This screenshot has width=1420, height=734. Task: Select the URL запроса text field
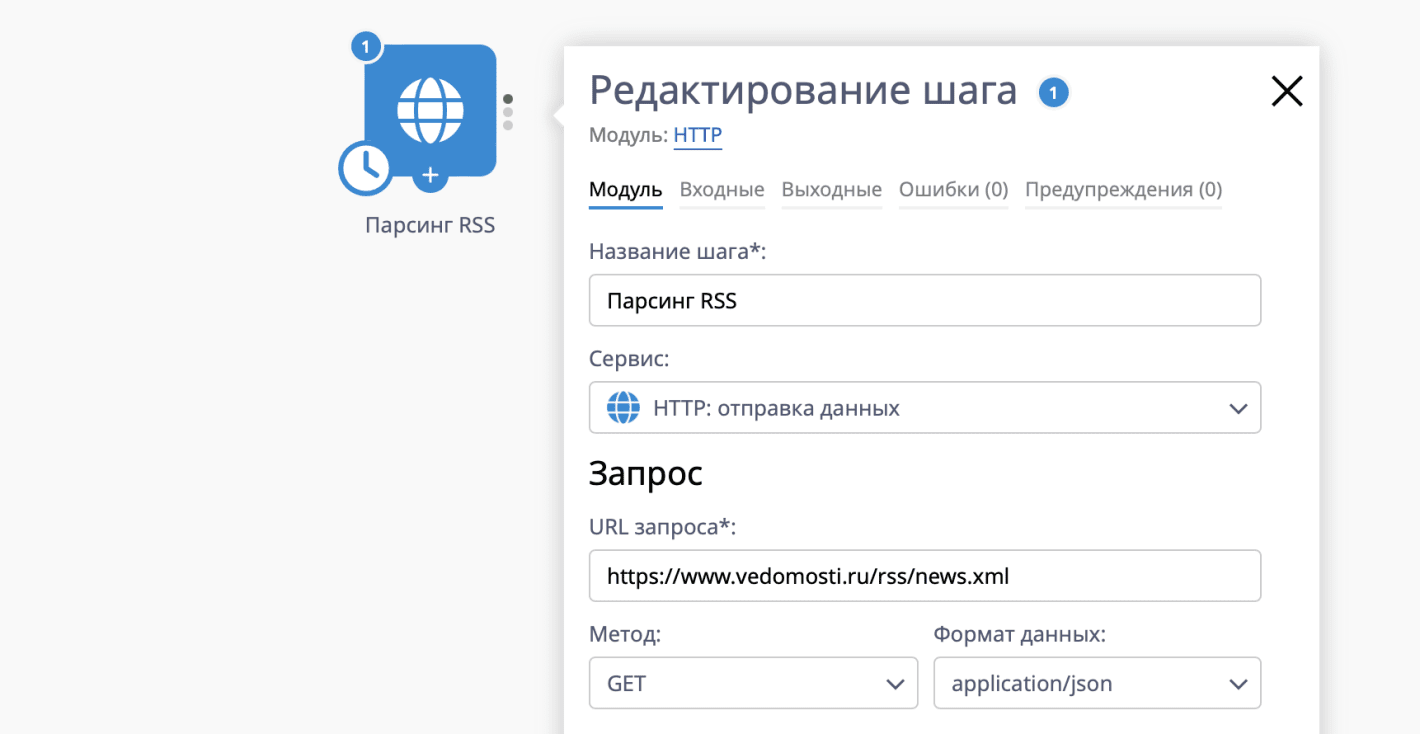point(924,575)
